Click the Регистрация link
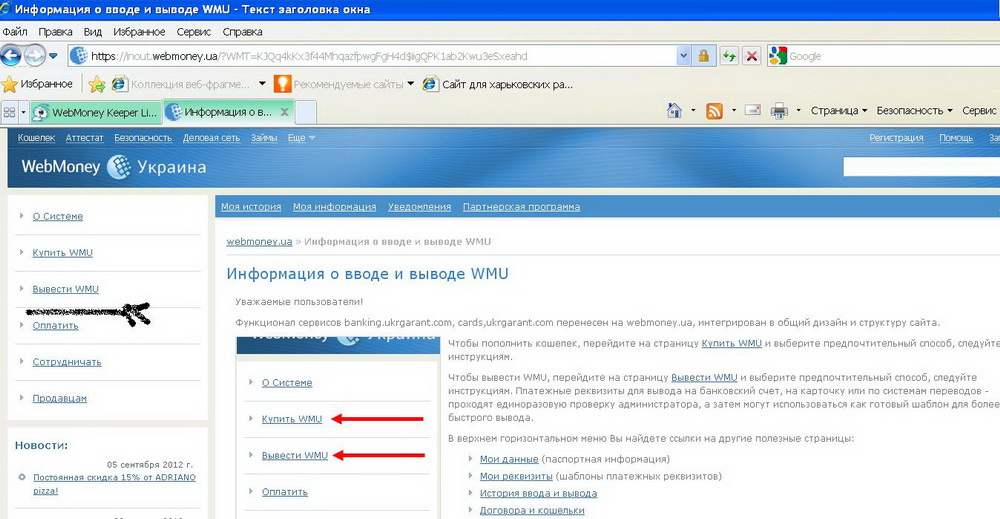Image resolution: width=1000 pixels, height=519 pixels. point(896,138)
